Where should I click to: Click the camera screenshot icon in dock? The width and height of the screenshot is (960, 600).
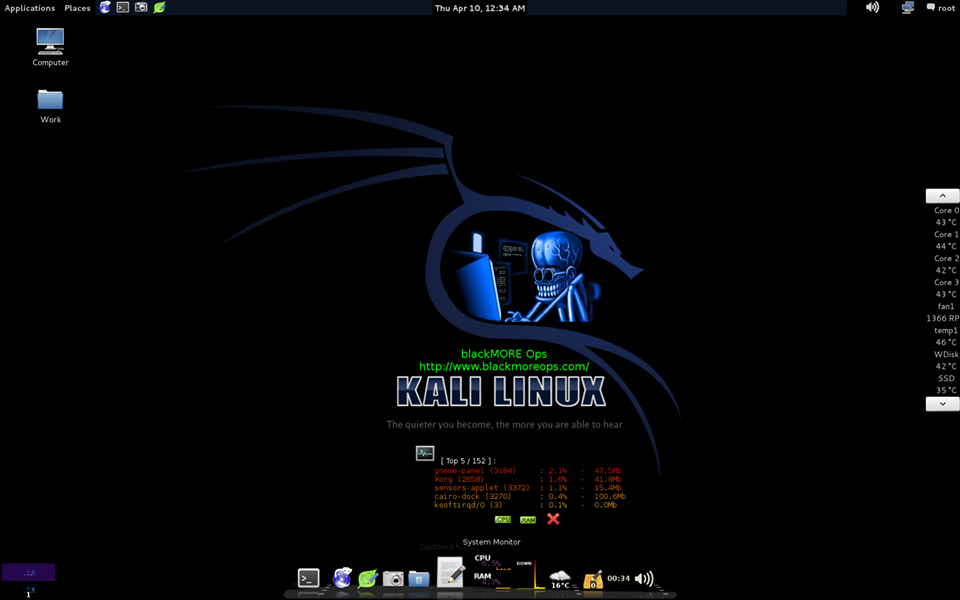pos(393,578)
